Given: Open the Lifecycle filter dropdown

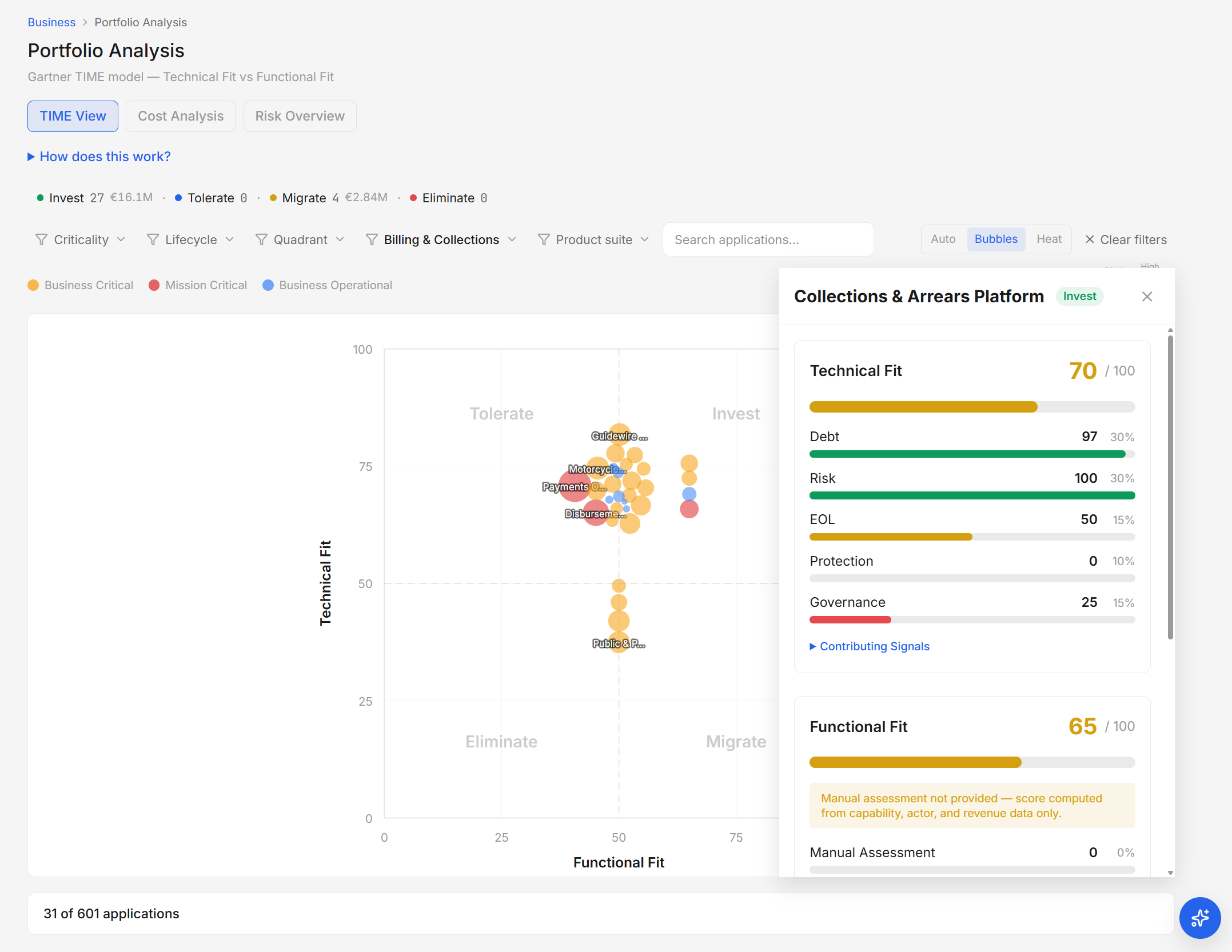Looking at the screenshot, I should (190, 239).
